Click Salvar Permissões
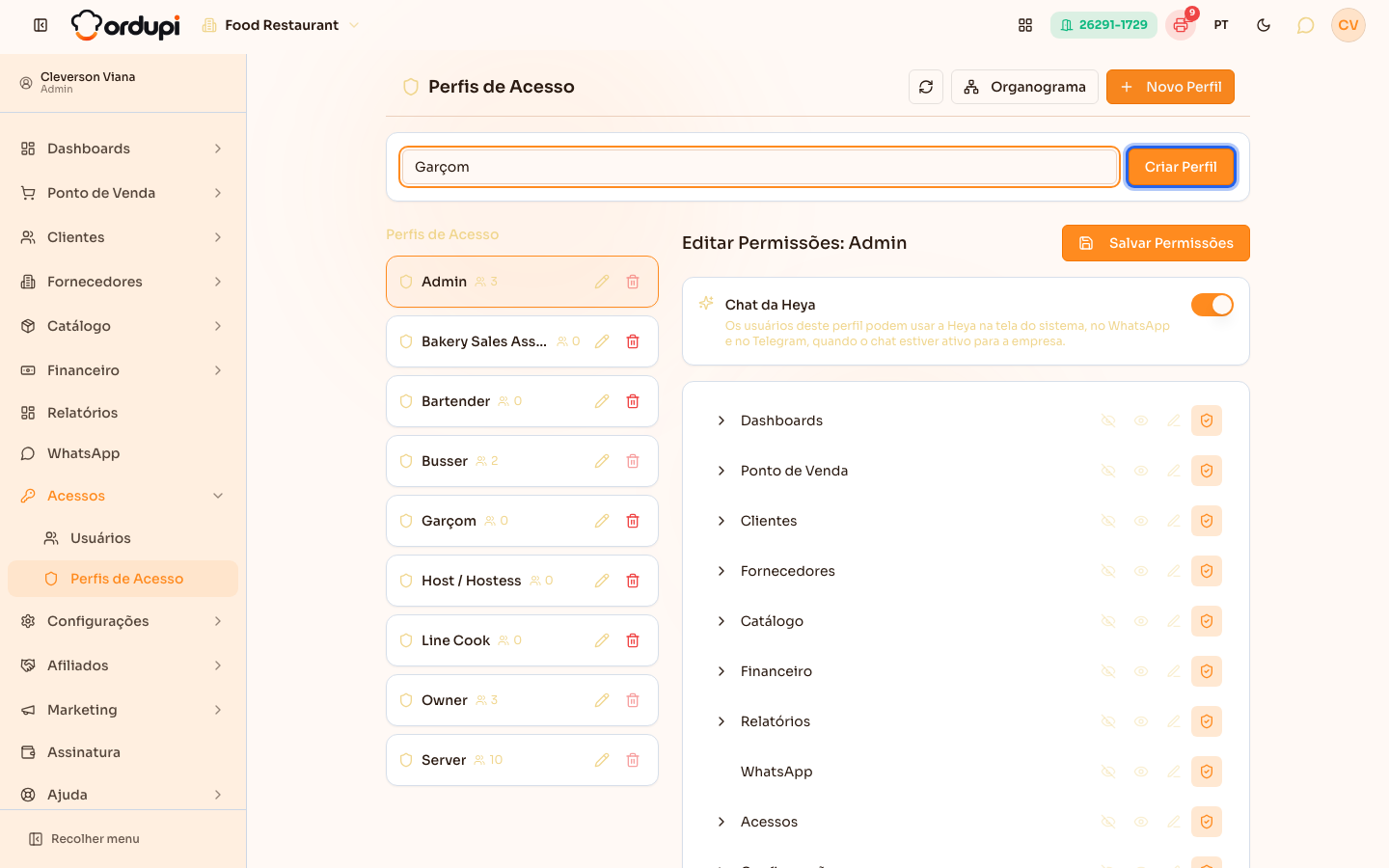The image size is (1389, 868). [x=1156, y=243]
